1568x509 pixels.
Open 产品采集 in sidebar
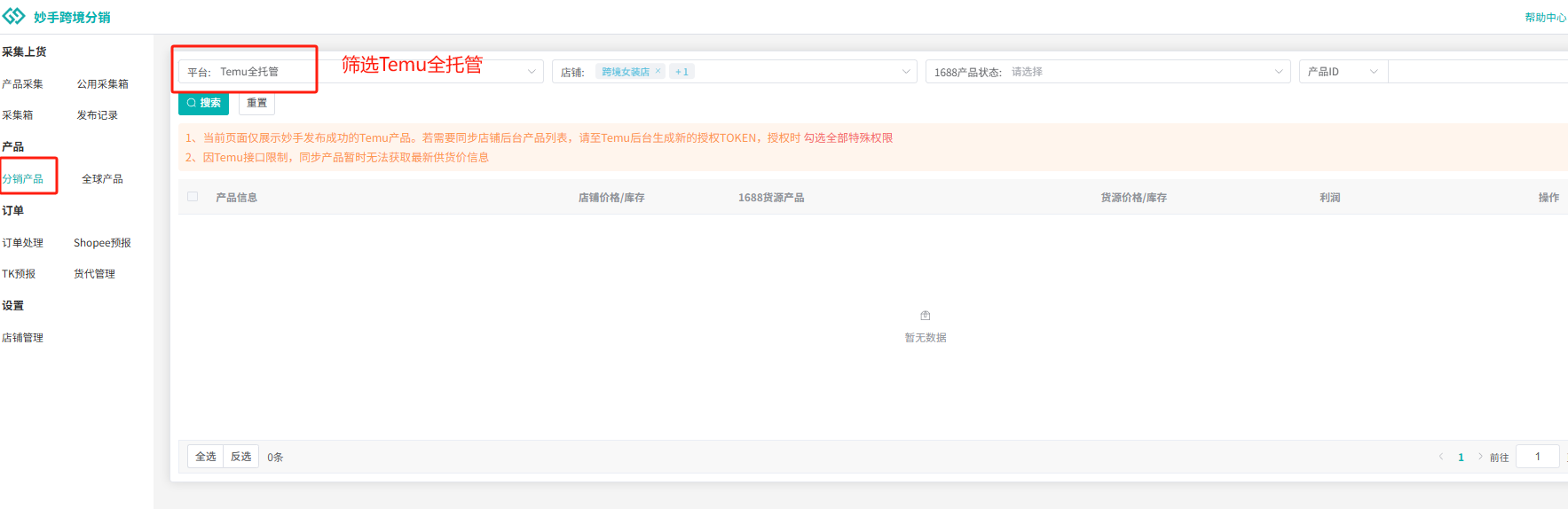point(22,84)
